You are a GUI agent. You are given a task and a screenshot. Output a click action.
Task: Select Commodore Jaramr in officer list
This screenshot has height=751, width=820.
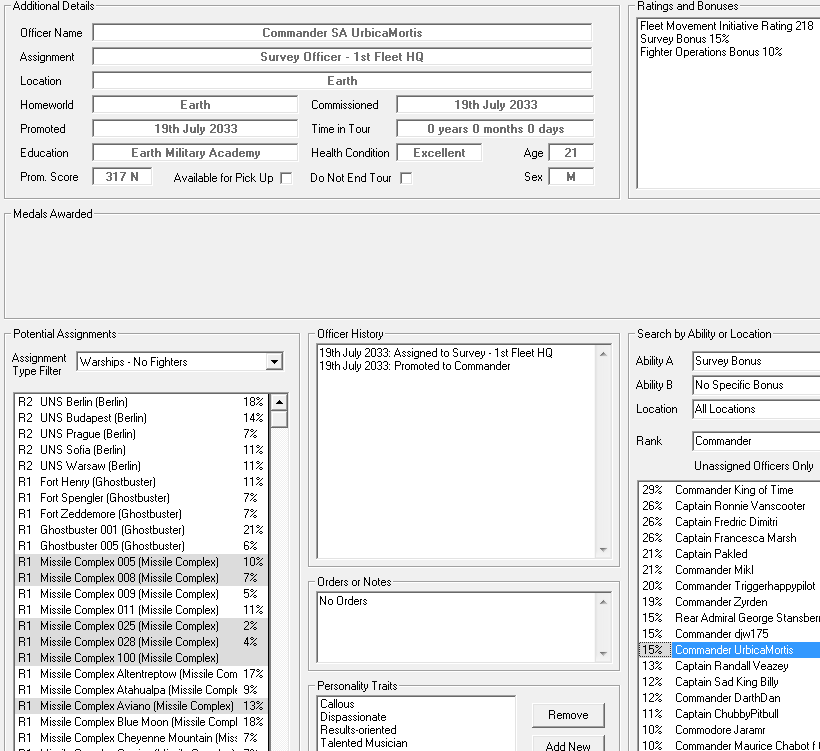(x=730, y=730)
